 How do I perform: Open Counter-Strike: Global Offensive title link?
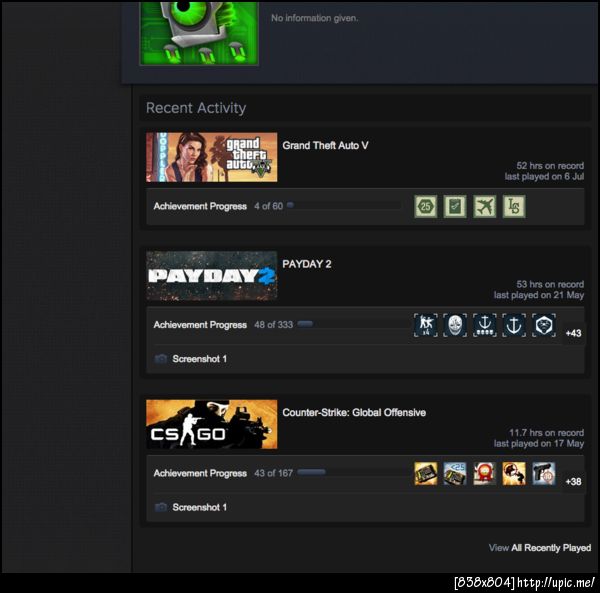tap(354, 412)
